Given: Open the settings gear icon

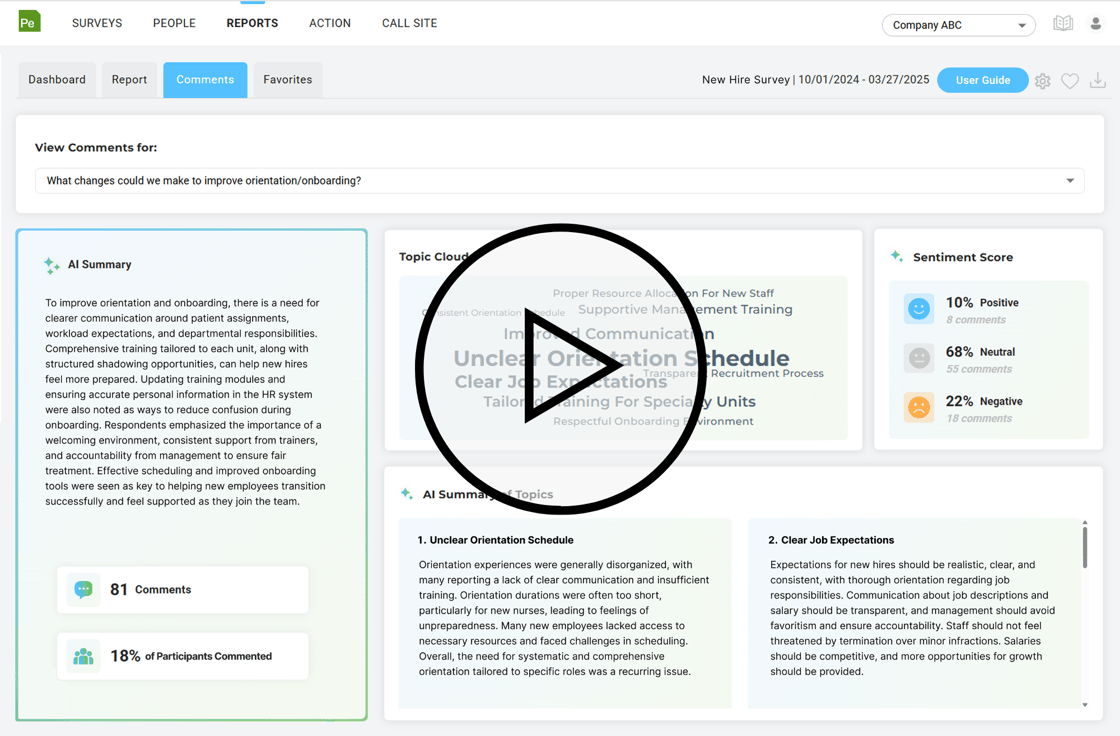Looking at the screenshot, I should coord(1043,81).
